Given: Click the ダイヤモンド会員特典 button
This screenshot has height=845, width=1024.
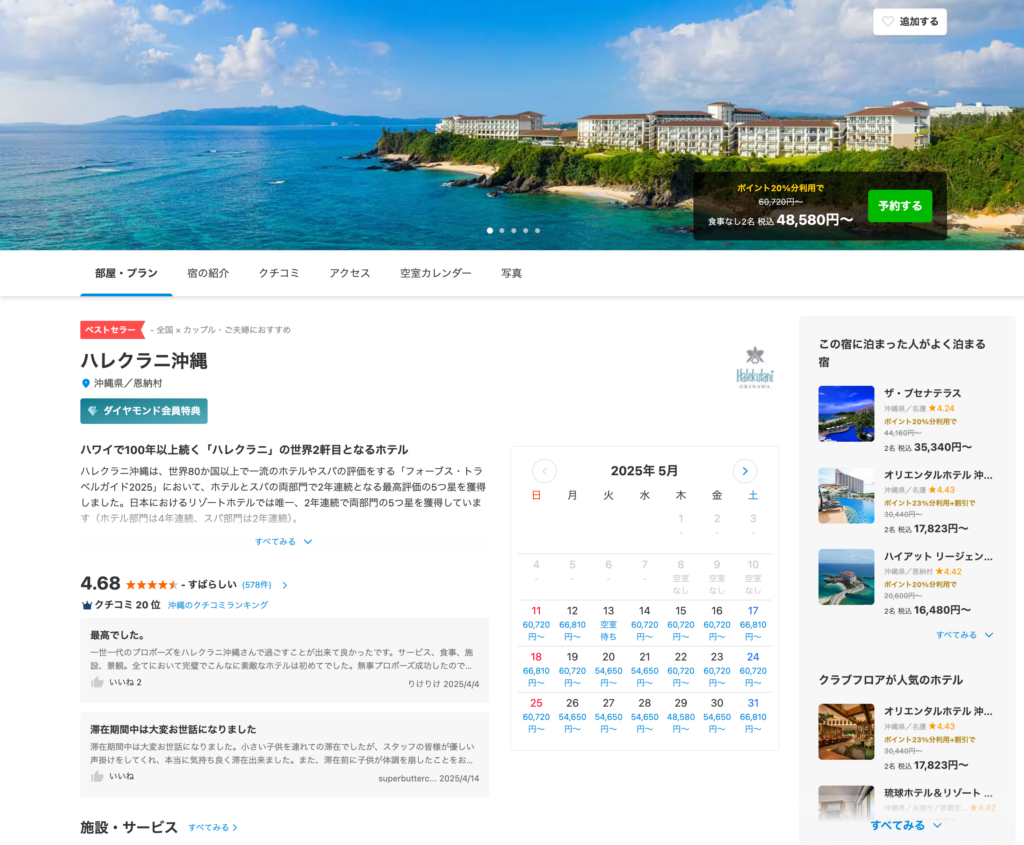Looking at the screenshot, I should pos(144,411).
